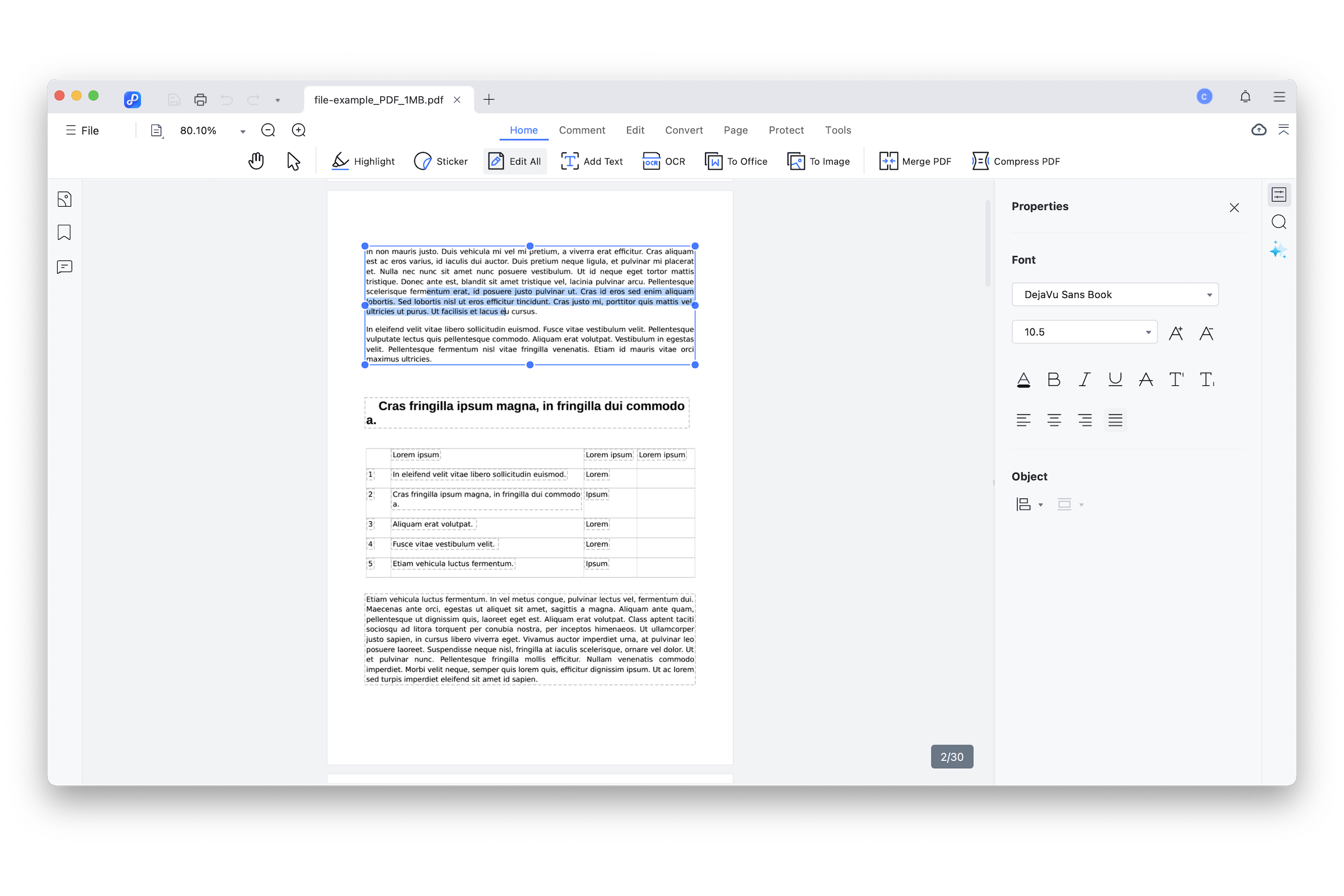Toggle superscript formatting
Screen dimensions: 1344x896
point(1176,380)
